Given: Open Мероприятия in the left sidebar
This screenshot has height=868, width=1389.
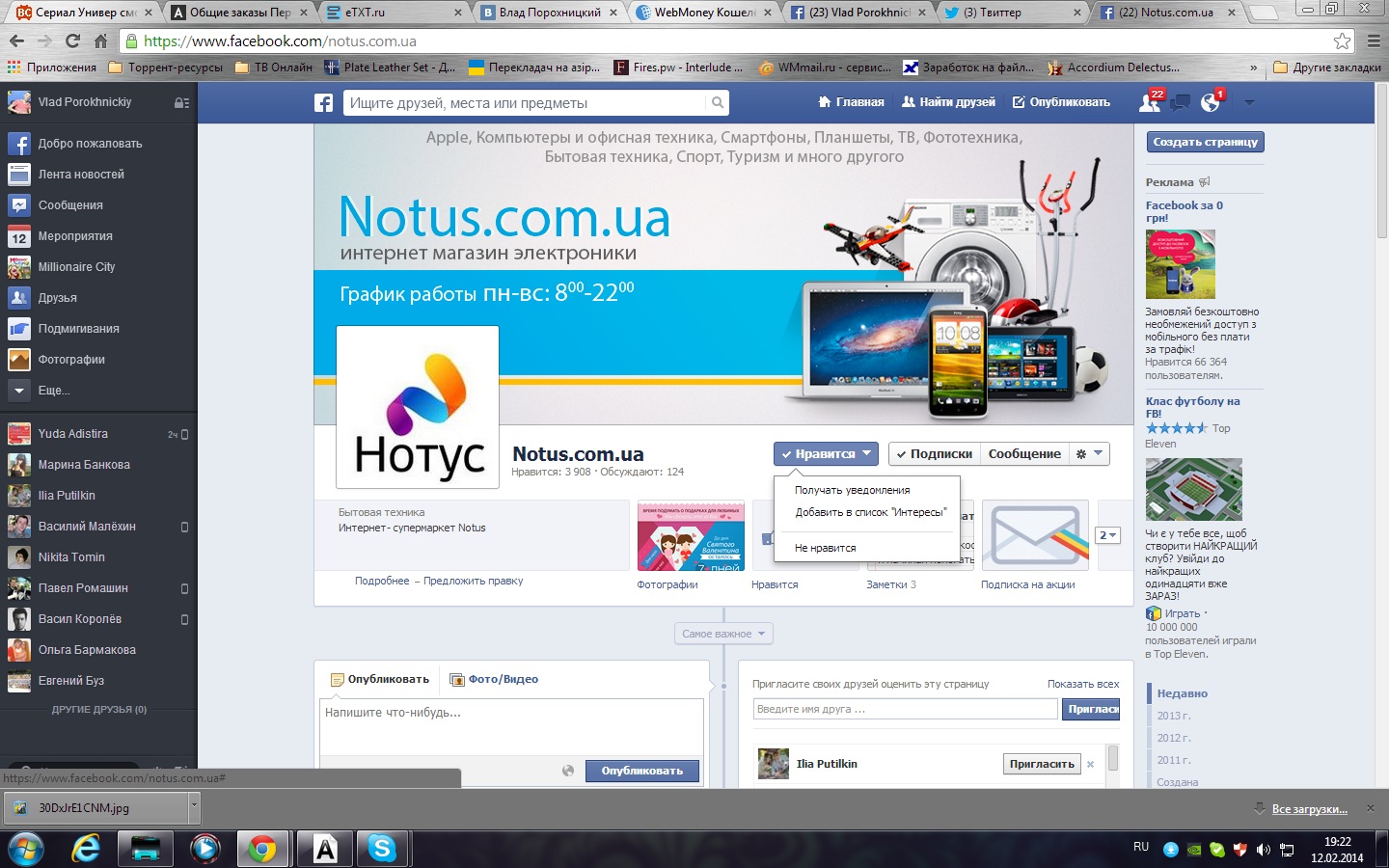Looking at the screenshot, I should [75, 236].
